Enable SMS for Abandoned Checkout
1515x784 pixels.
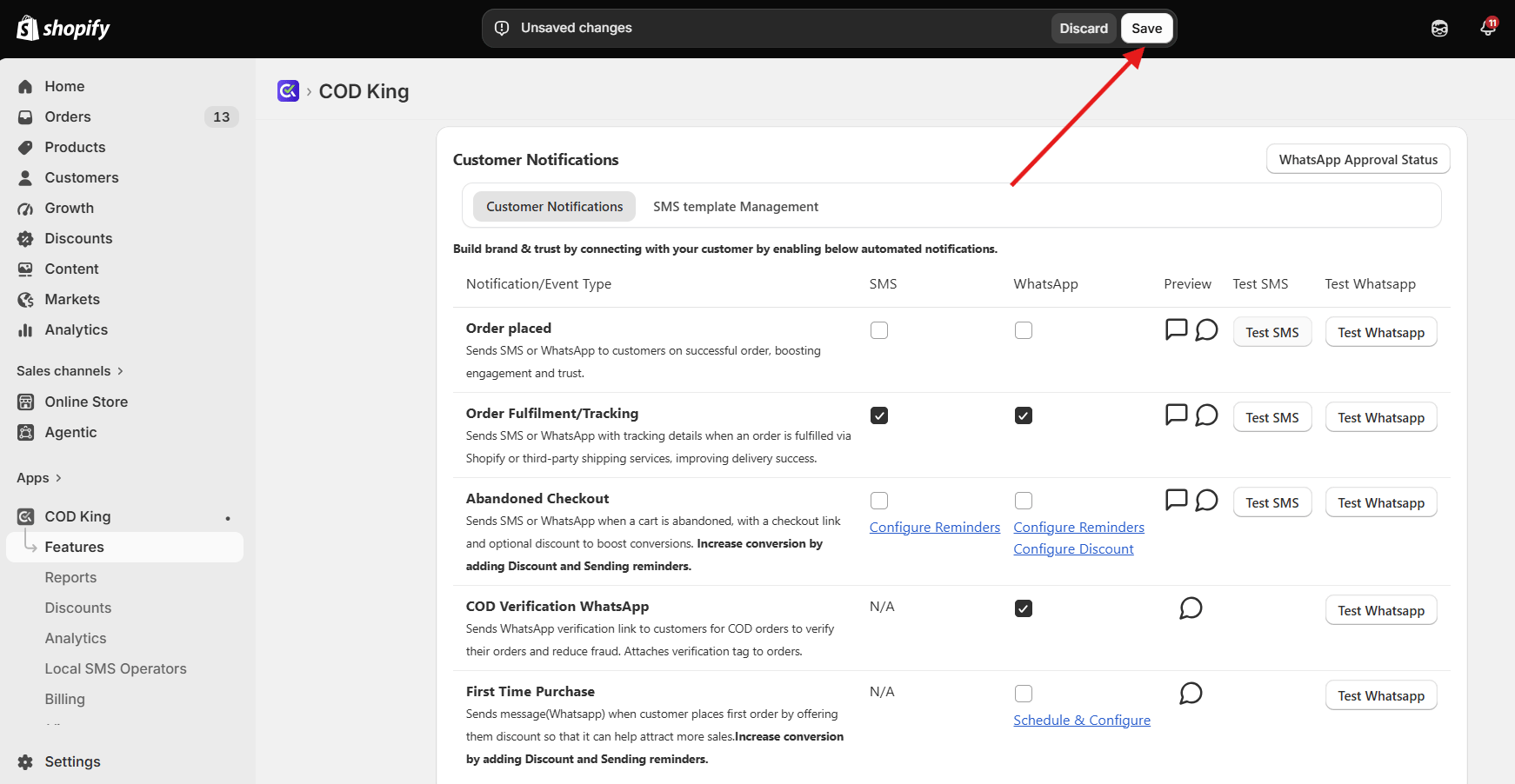(879, 501)
